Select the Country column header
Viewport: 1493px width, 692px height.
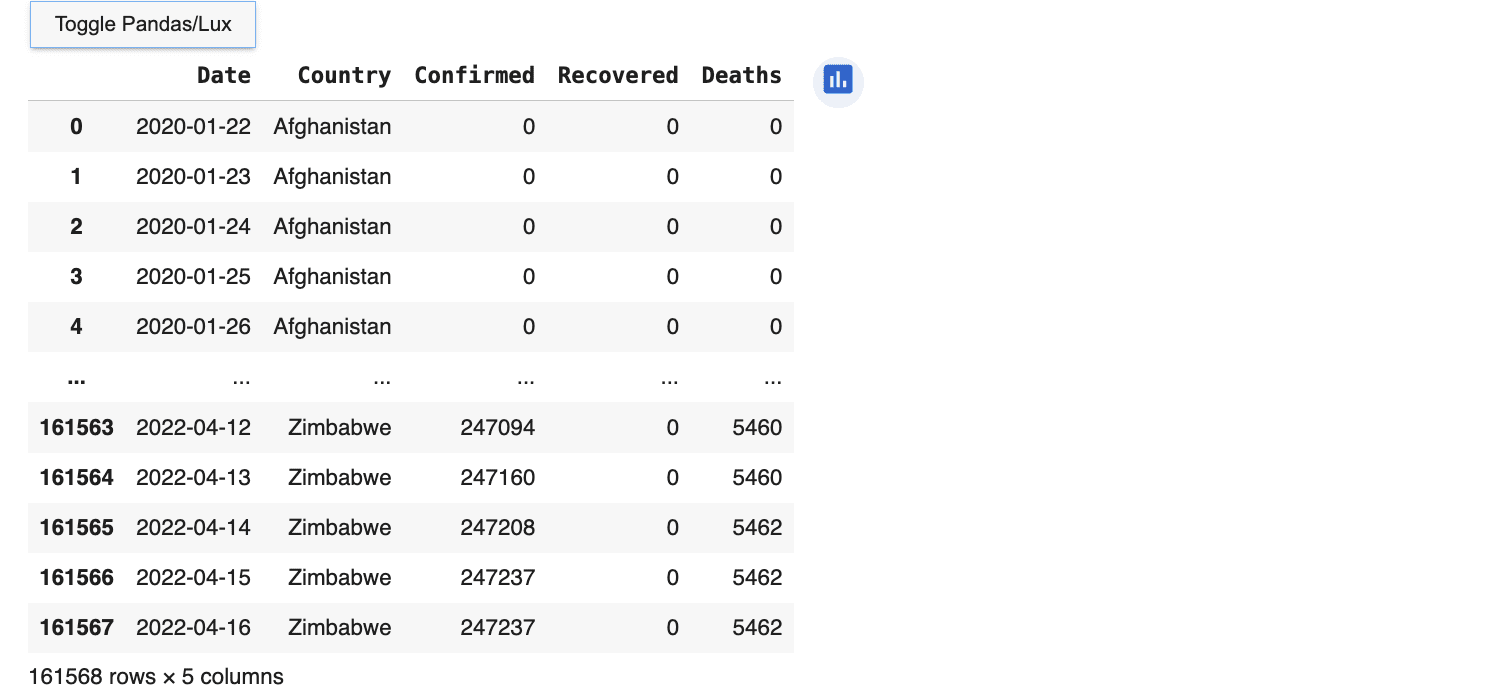344,75
